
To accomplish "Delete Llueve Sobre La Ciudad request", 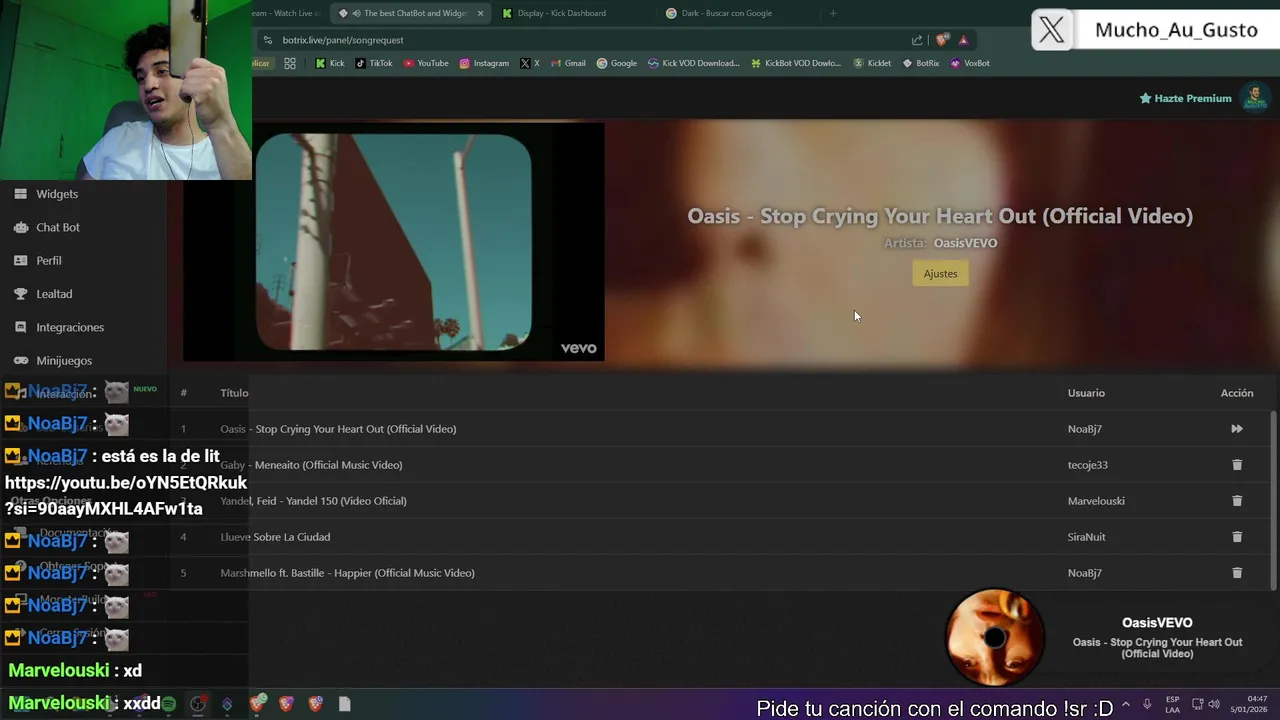I will pyautogui.click(x=1237, y=537).
